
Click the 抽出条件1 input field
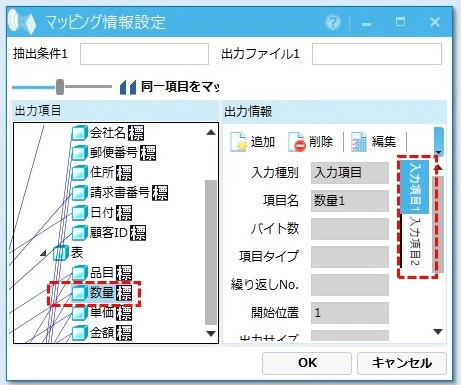[x=144, y=54]
